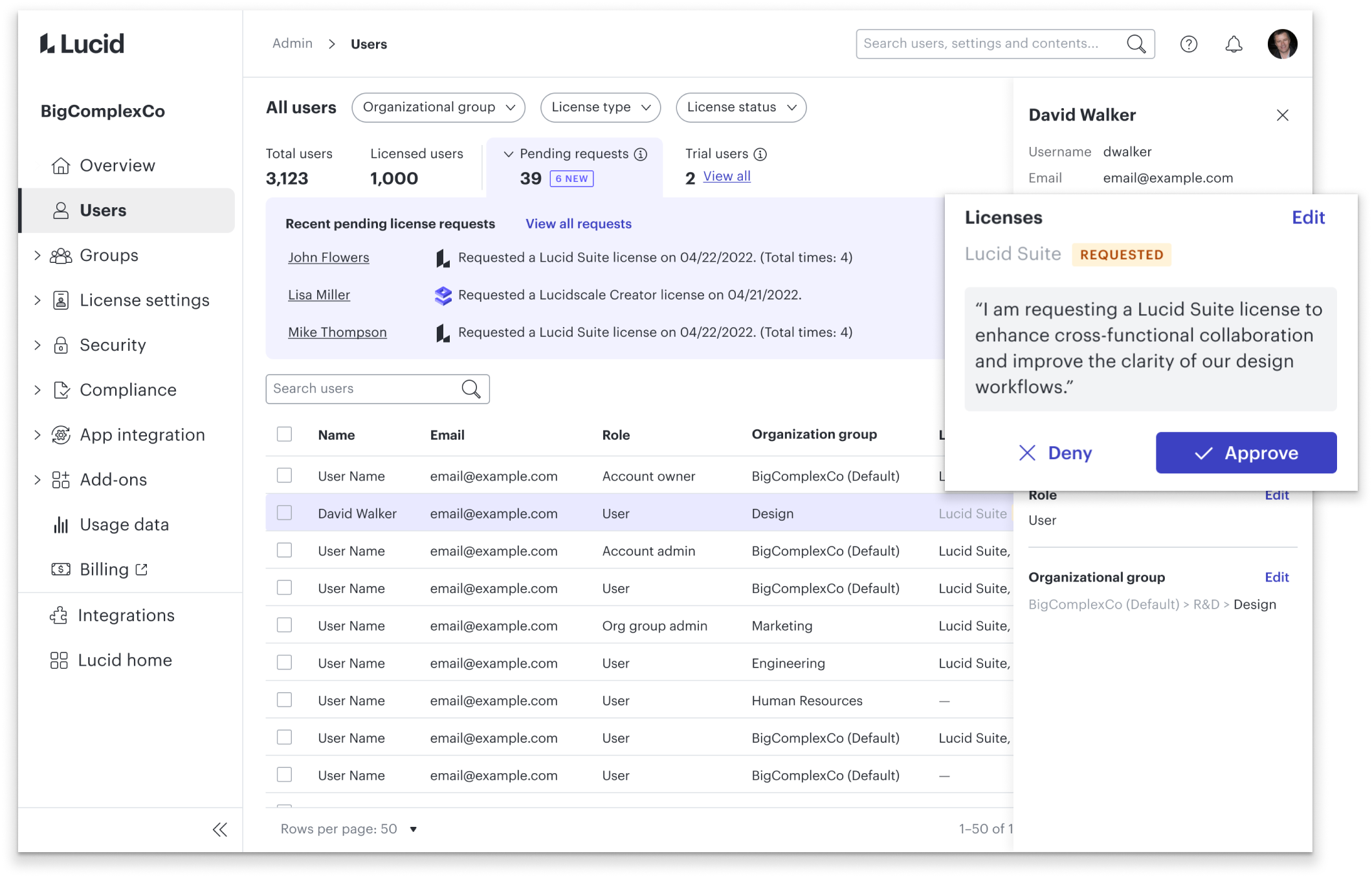Select Users in sidebar
Image resolution: width=1372 pixels, height=878 pixels.
pyautogui.click(x=127, y=210)
